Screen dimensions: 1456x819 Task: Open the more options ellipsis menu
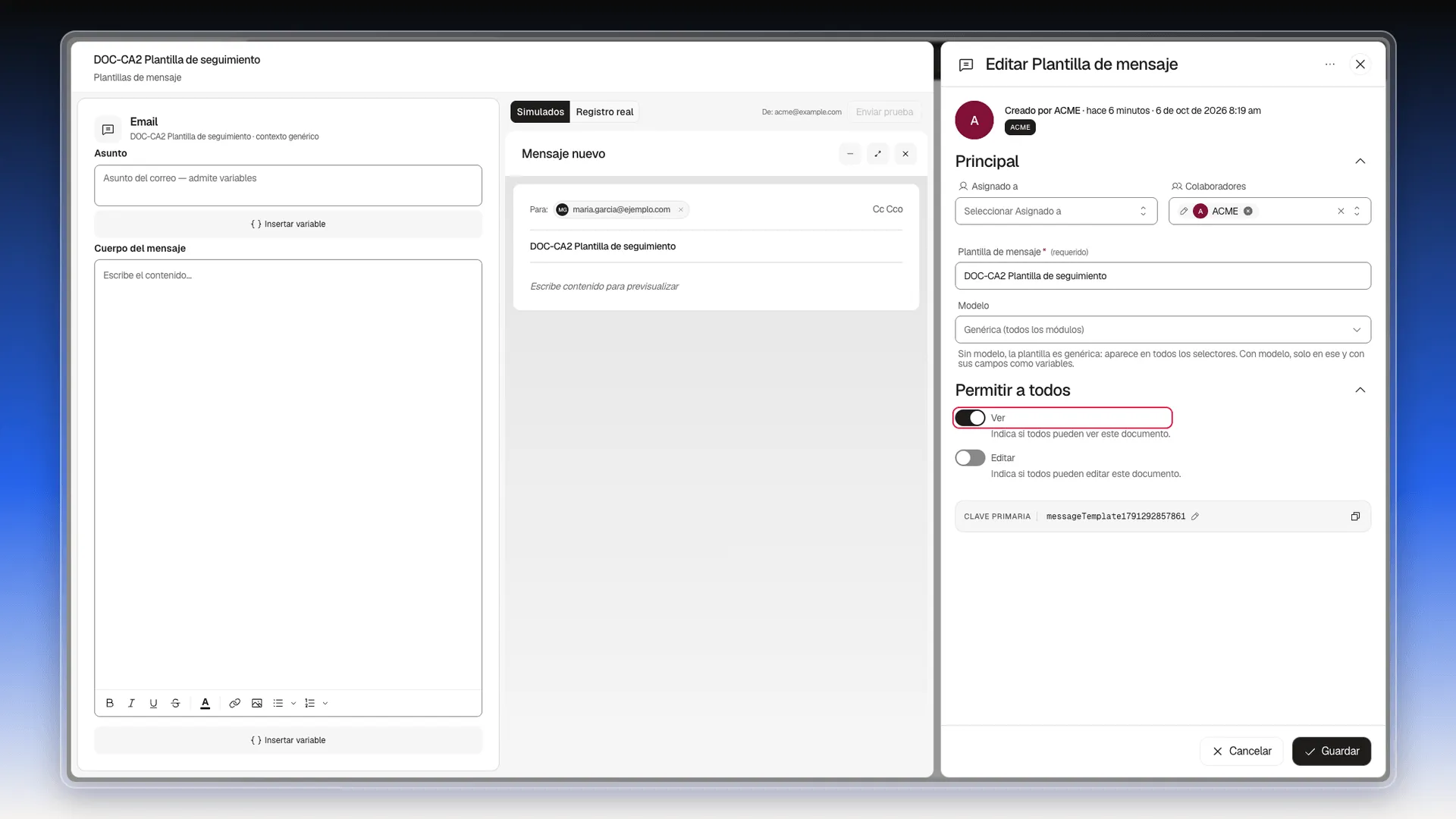[x=1330, y=64]
